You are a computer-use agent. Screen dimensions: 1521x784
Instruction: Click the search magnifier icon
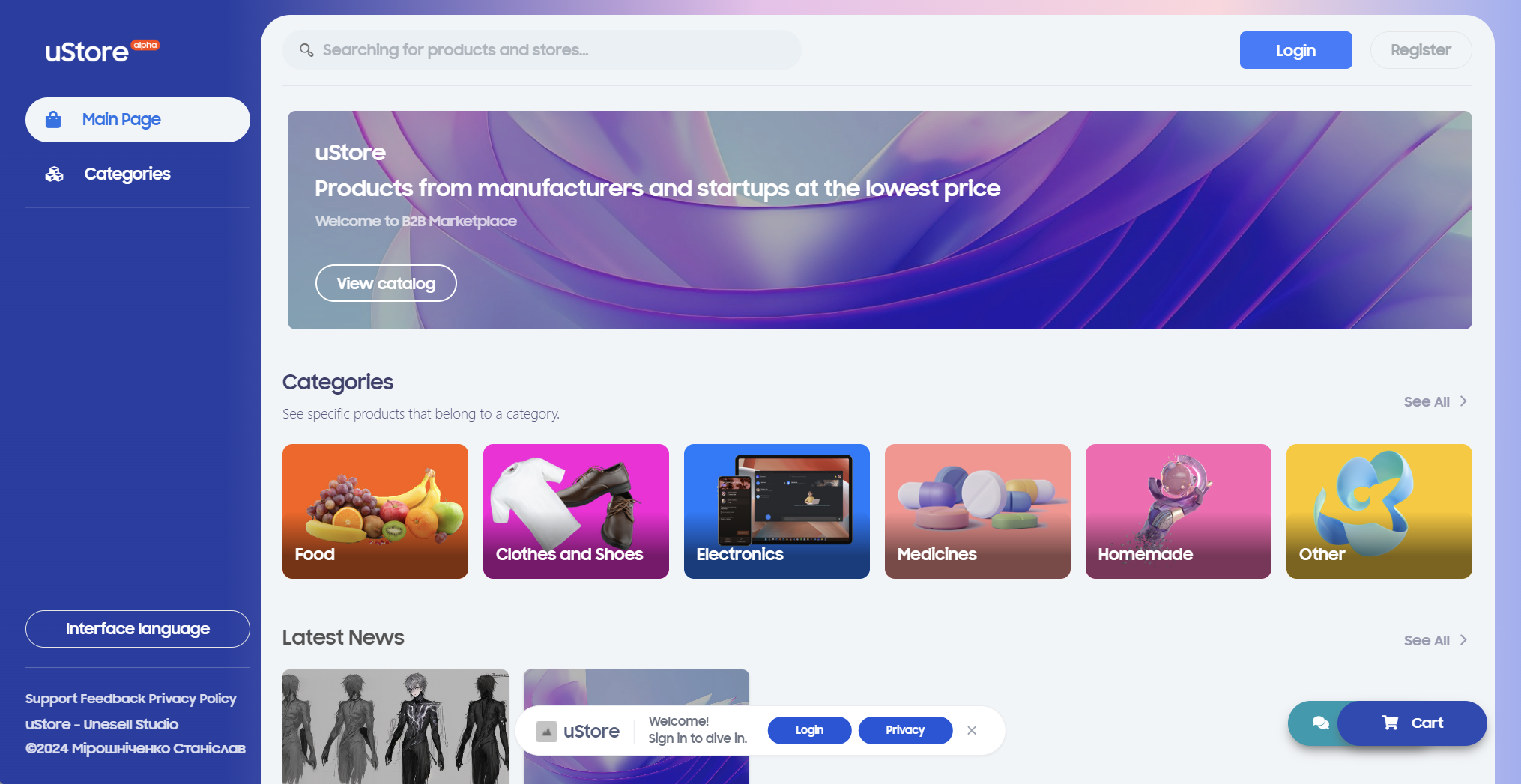click(306, 50)
